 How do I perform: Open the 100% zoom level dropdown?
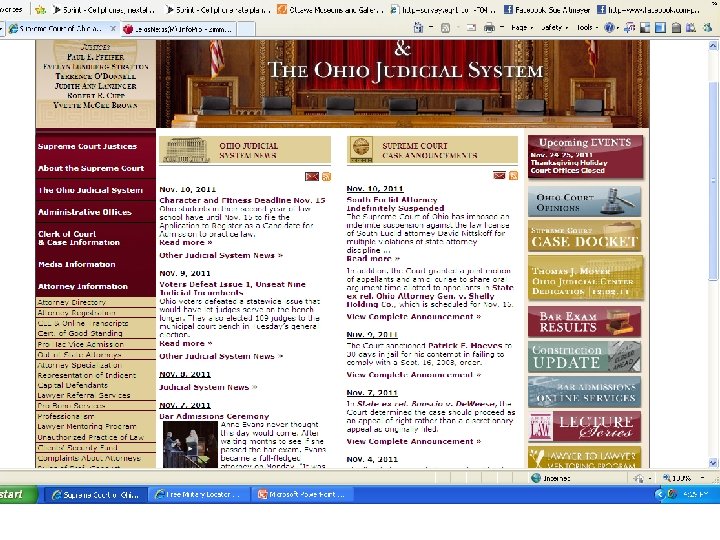703,478
